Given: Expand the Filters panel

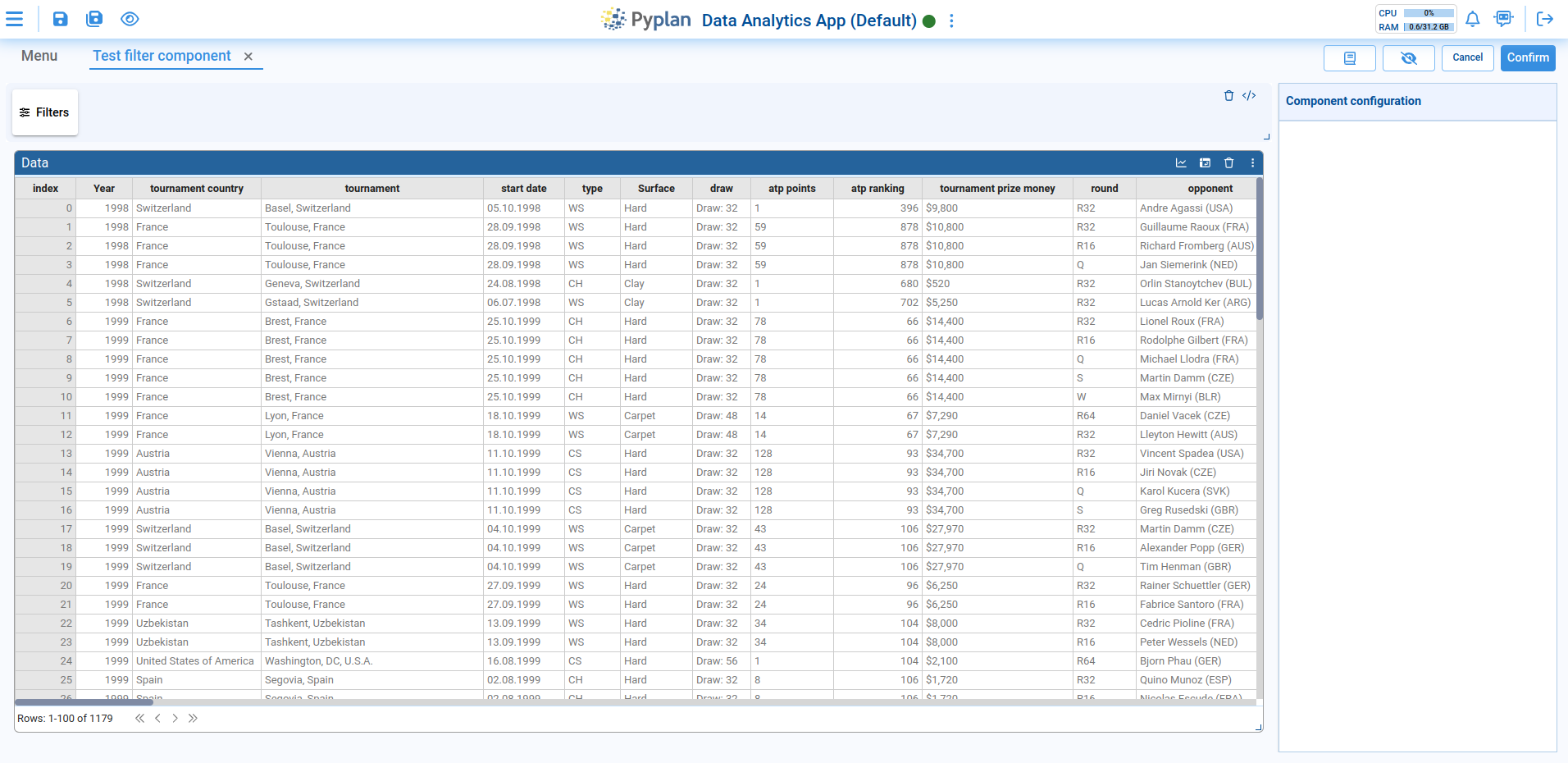Looking at the screenshot, I should 45,112.
